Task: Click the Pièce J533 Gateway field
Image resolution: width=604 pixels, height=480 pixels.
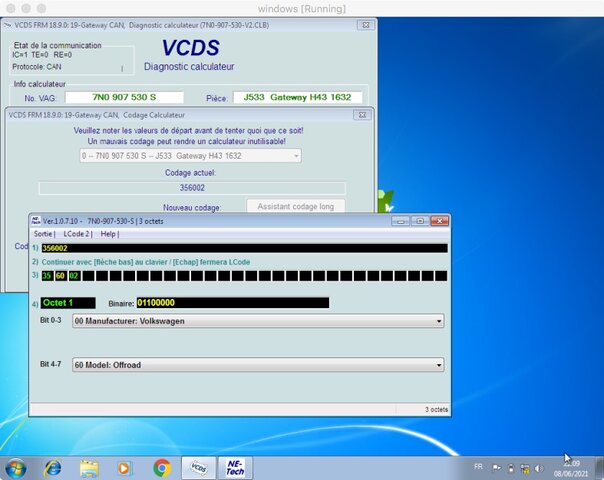Action: pos(297,97)
